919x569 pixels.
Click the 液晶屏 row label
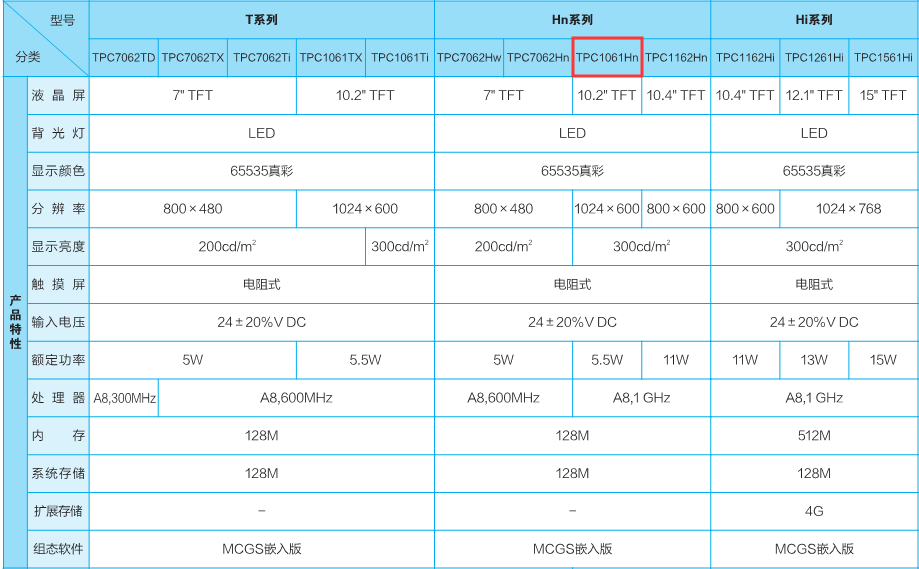(58, 95)
